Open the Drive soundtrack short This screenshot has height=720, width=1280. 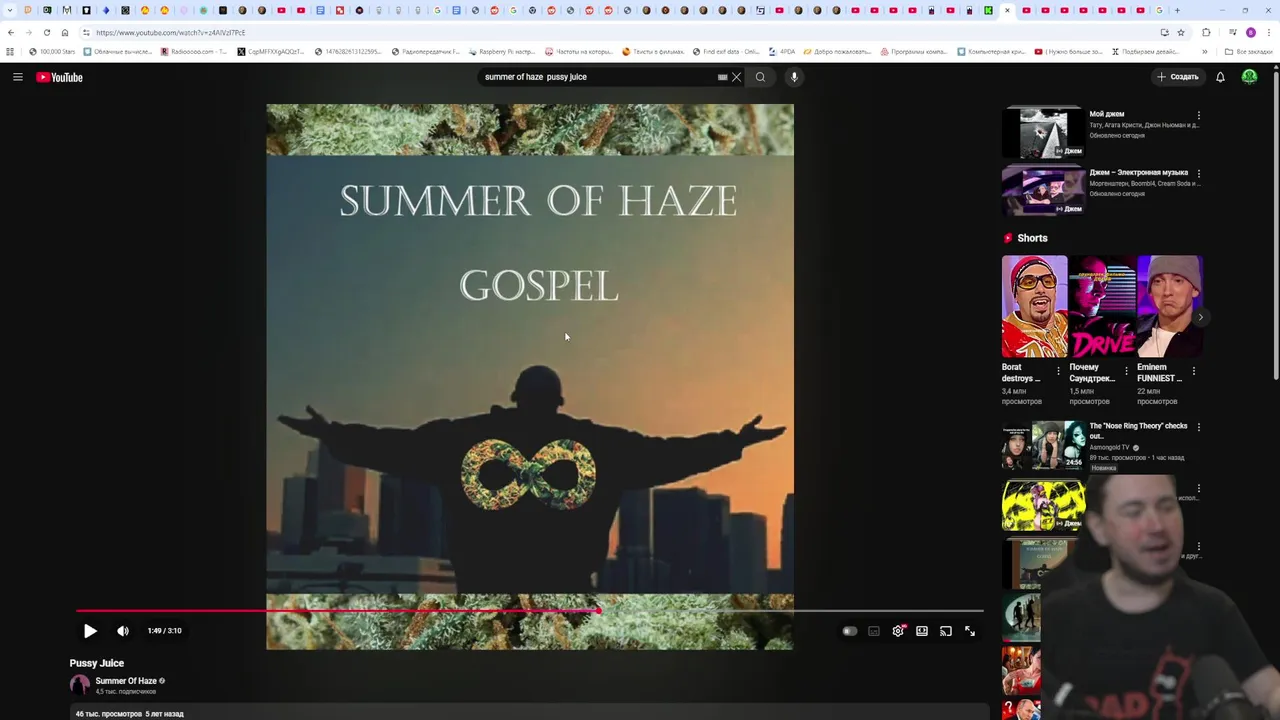(1102, 306)
